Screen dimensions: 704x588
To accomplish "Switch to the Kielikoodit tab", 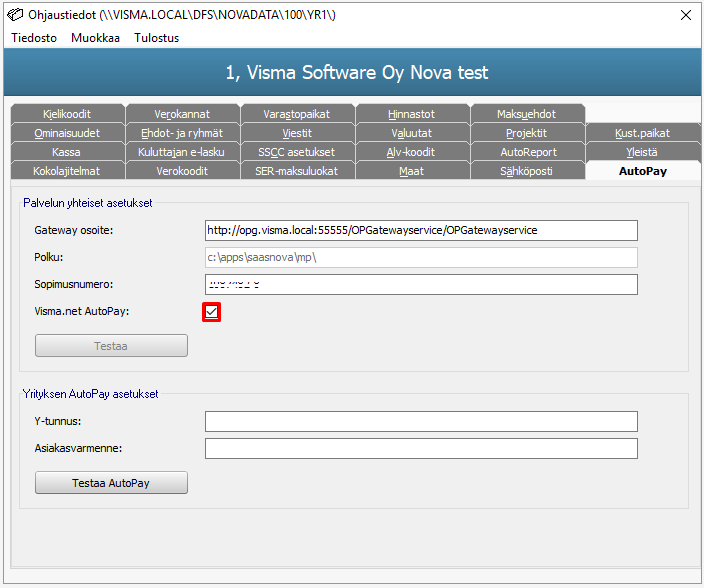I will pyautogui.click(x=67, y=114).
